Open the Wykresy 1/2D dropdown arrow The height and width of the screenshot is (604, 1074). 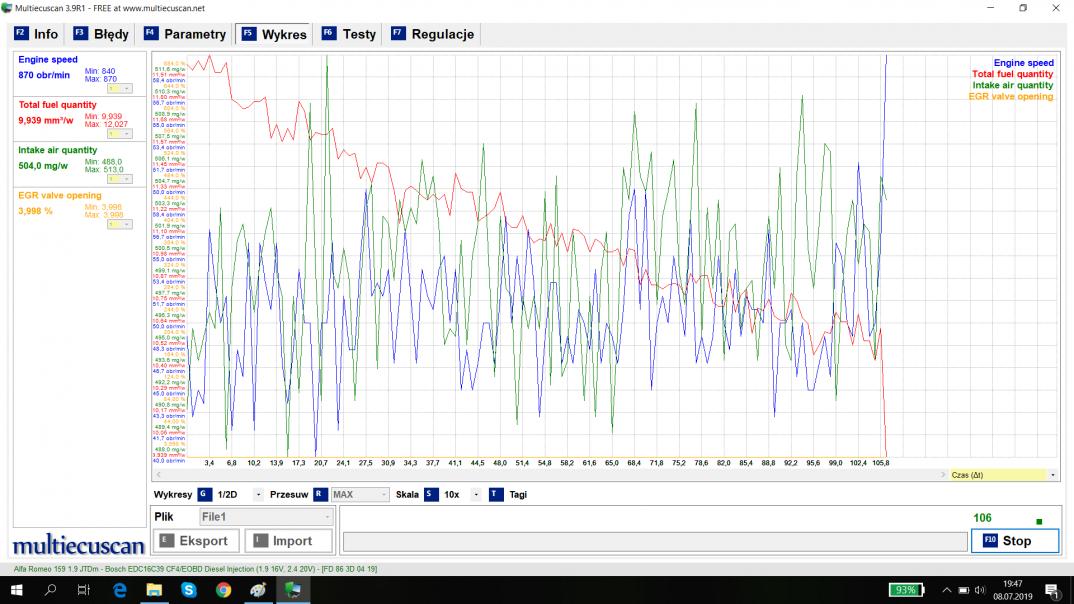(258, 494)
